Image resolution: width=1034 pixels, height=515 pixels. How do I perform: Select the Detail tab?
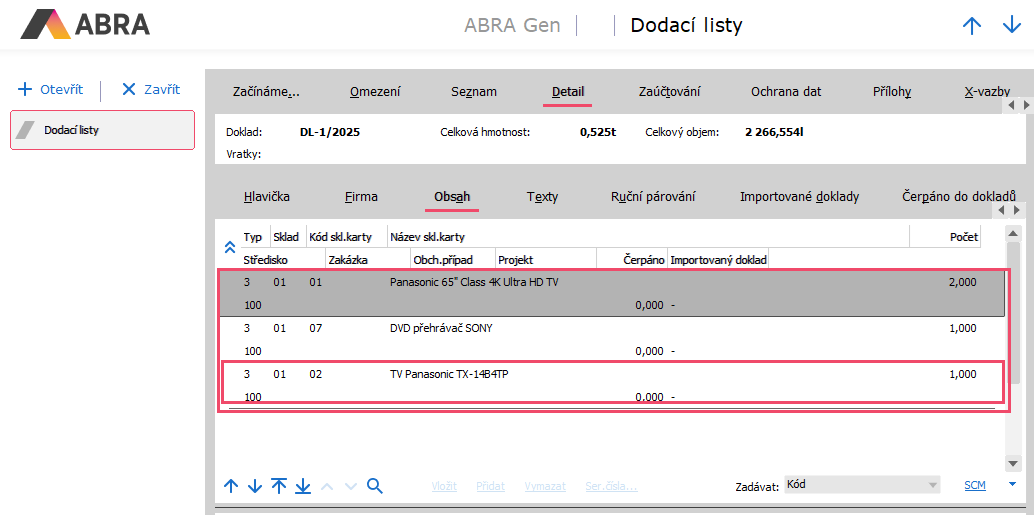click(568, 92)
